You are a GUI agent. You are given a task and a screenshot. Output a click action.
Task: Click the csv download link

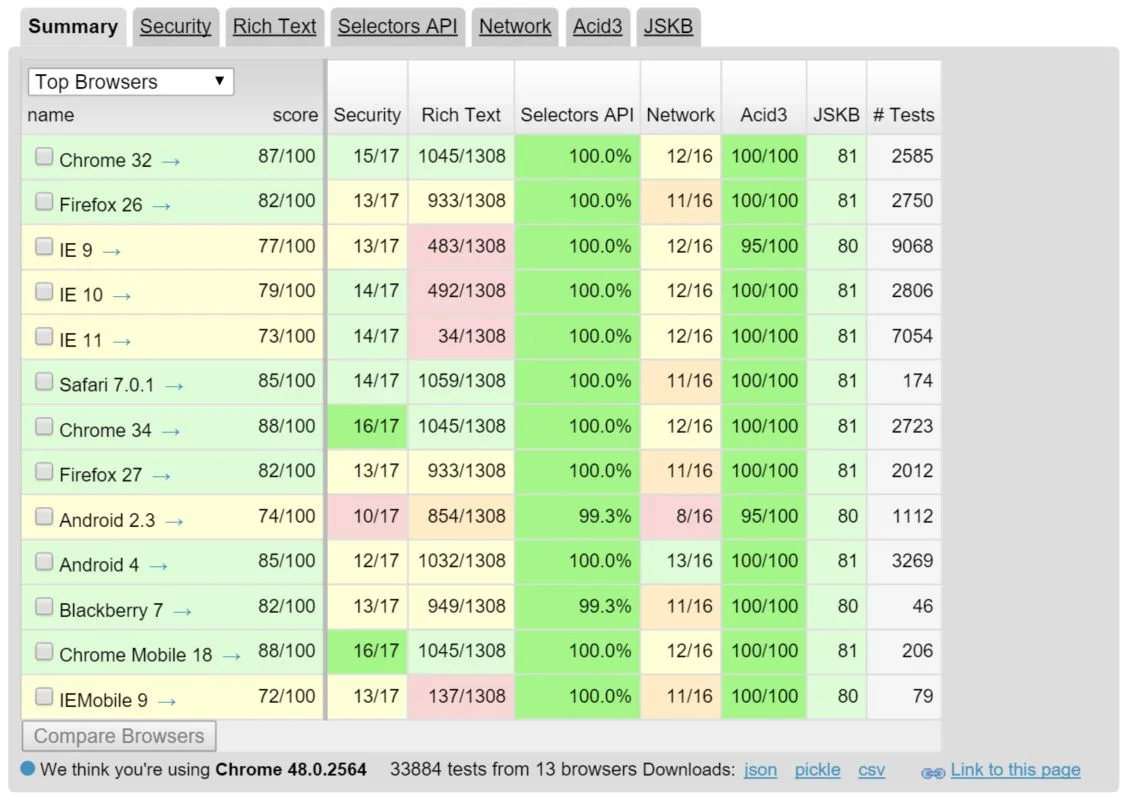(871, 770)
